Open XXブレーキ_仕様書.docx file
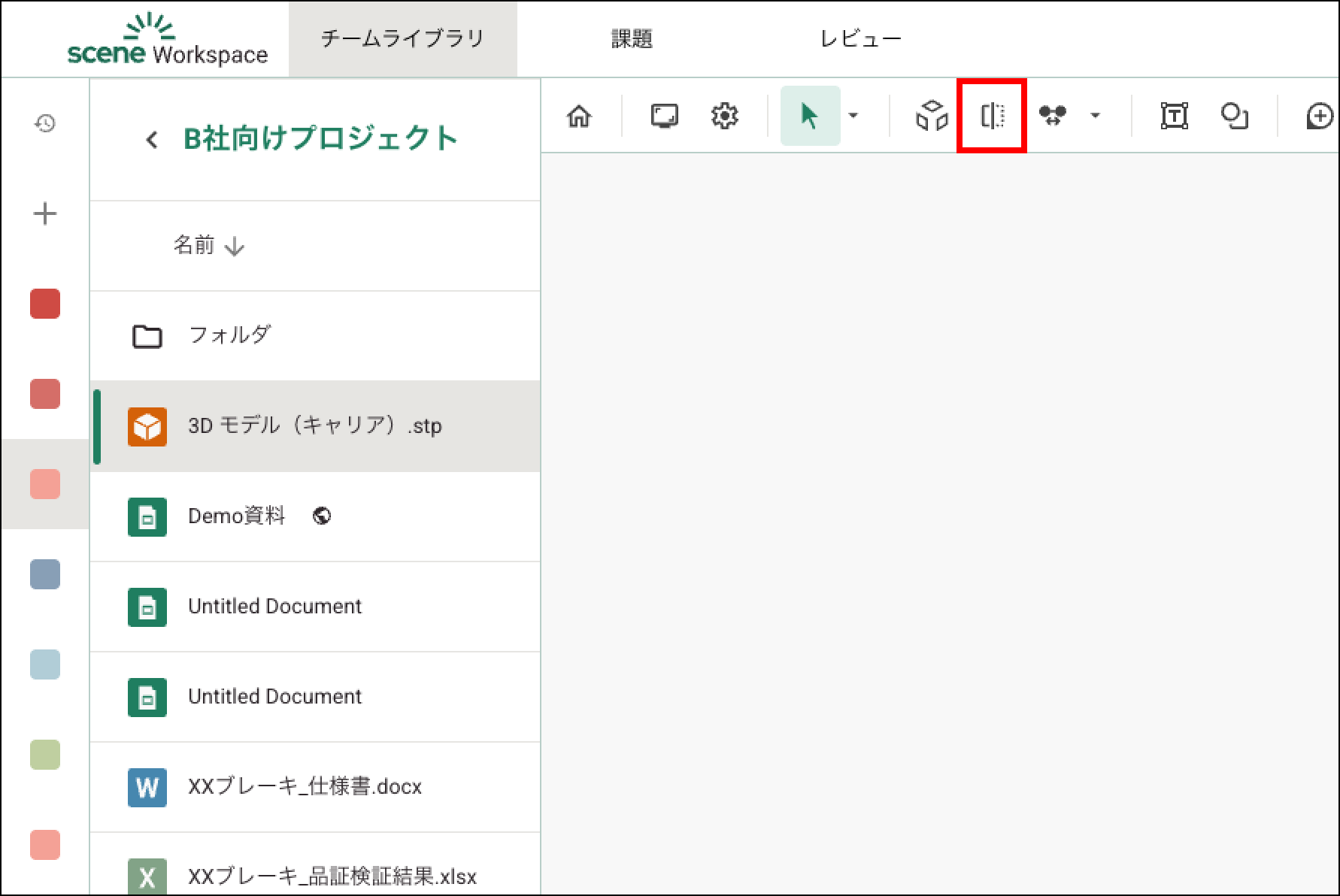 tap(305, 787)
